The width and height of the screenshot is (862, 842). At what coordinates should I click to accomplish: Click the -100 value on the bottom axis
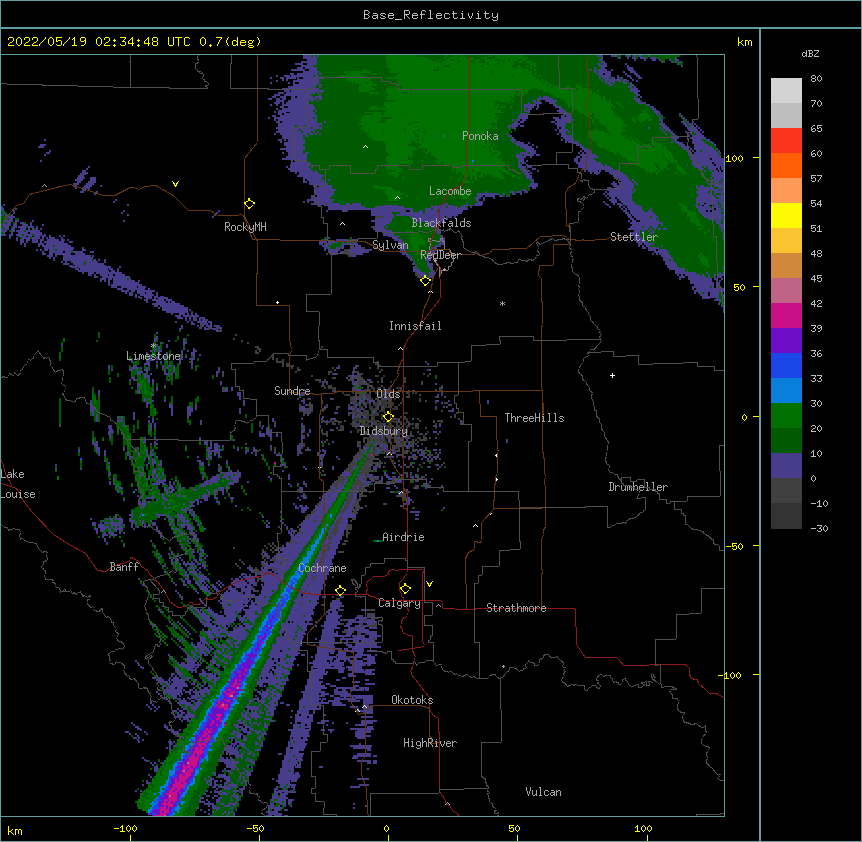tap(125, 828)
